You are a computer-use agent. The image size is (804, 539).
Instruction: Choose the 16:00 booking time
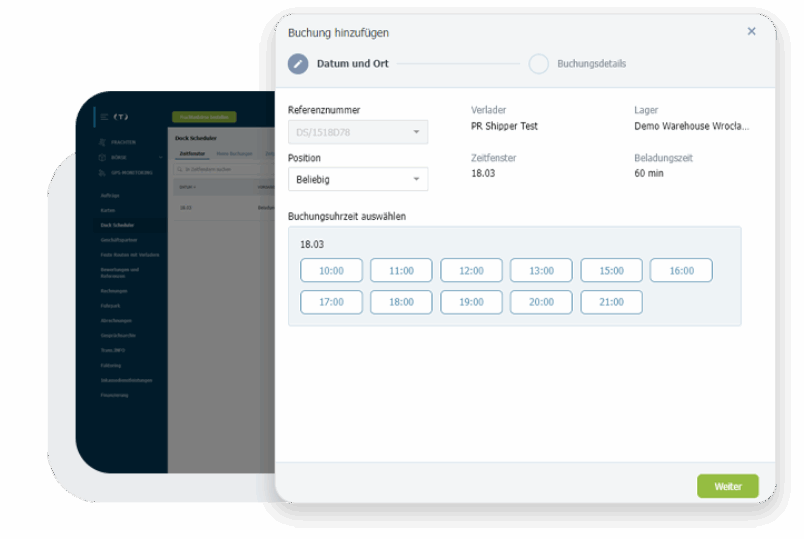(681, 271)
